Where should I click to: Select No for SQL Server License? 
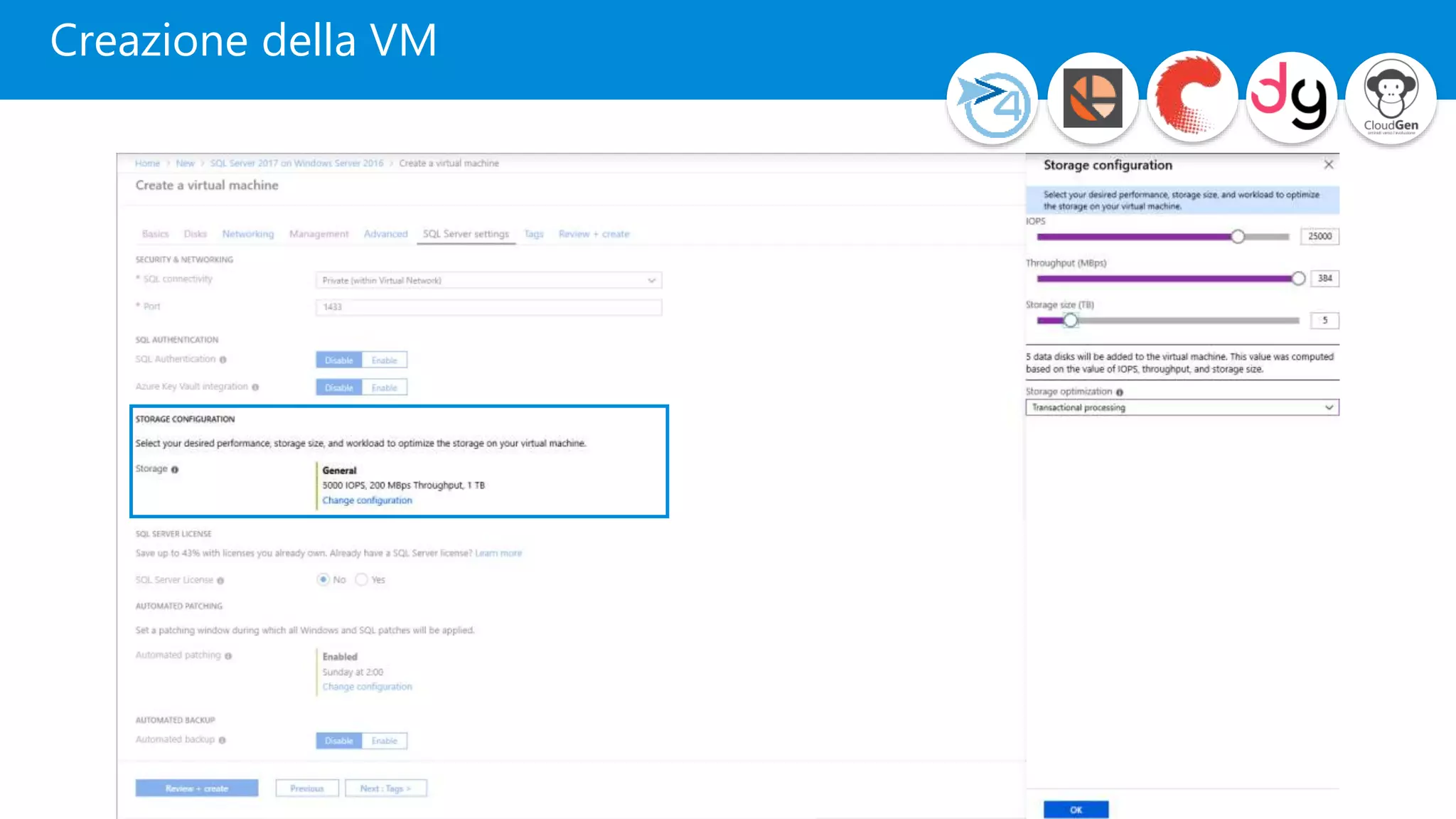(x=323, y=580)
